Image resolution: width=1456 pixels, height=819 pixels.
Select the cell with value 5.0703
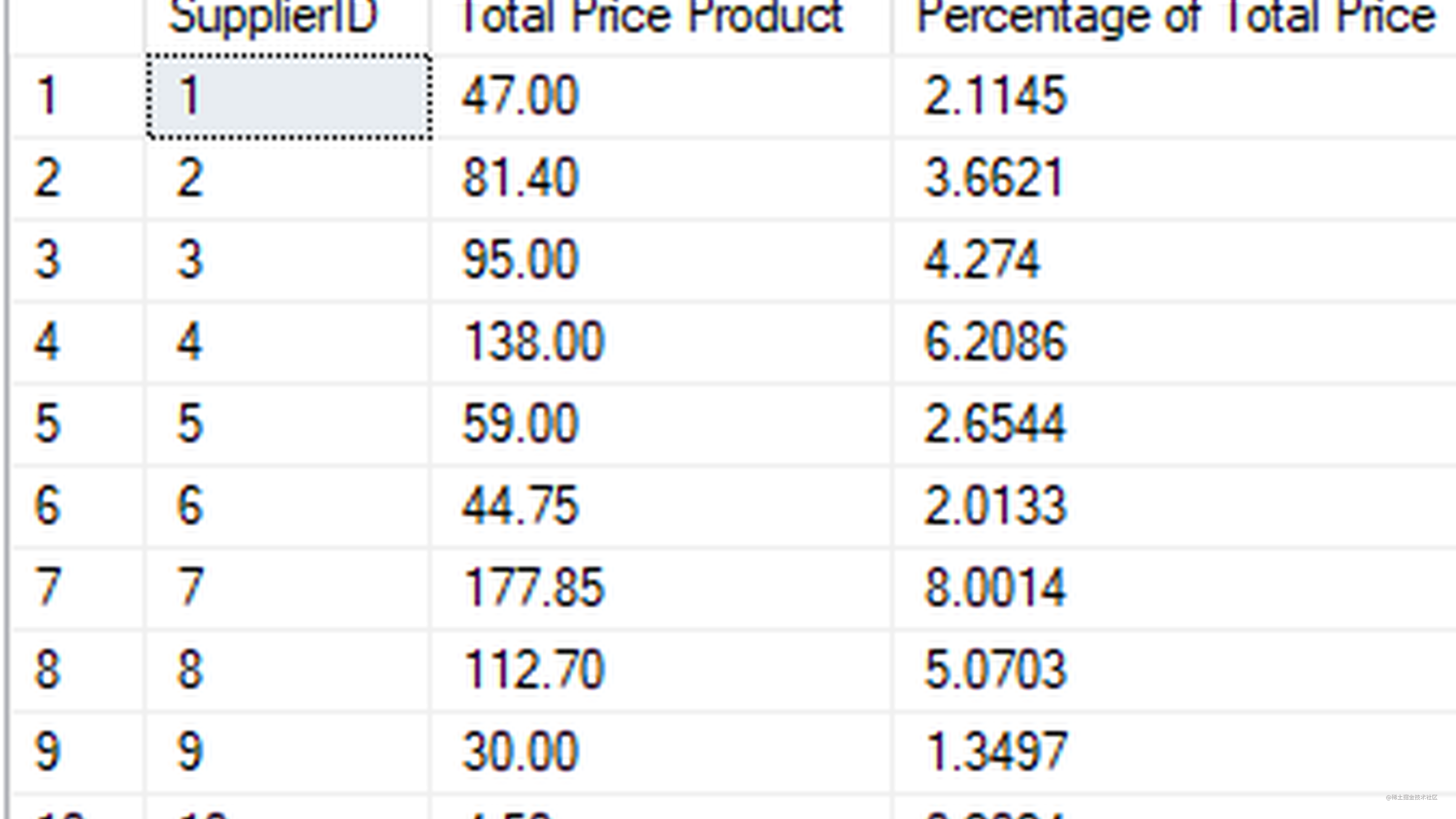1175,670
